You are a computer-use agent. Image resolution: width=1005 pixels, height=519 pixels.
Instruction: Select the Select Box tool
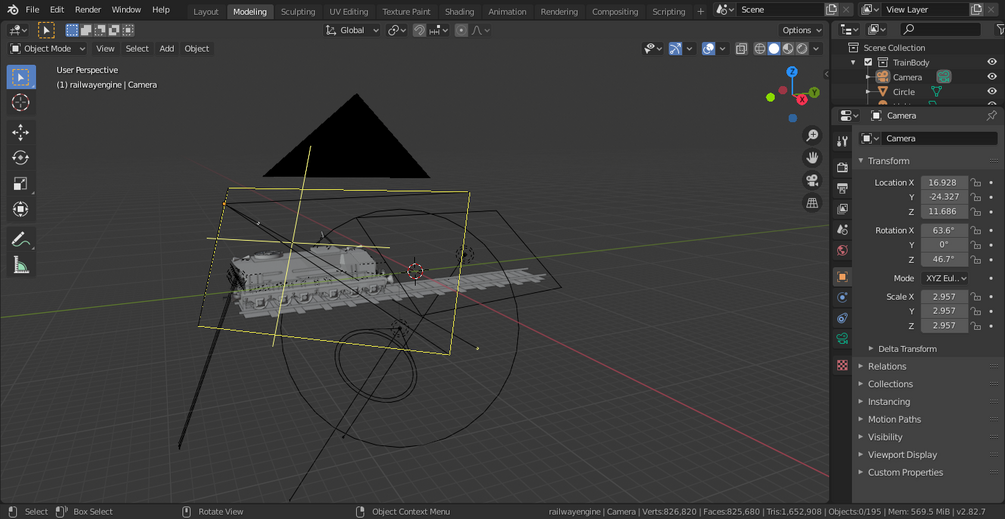pos(21,78)
